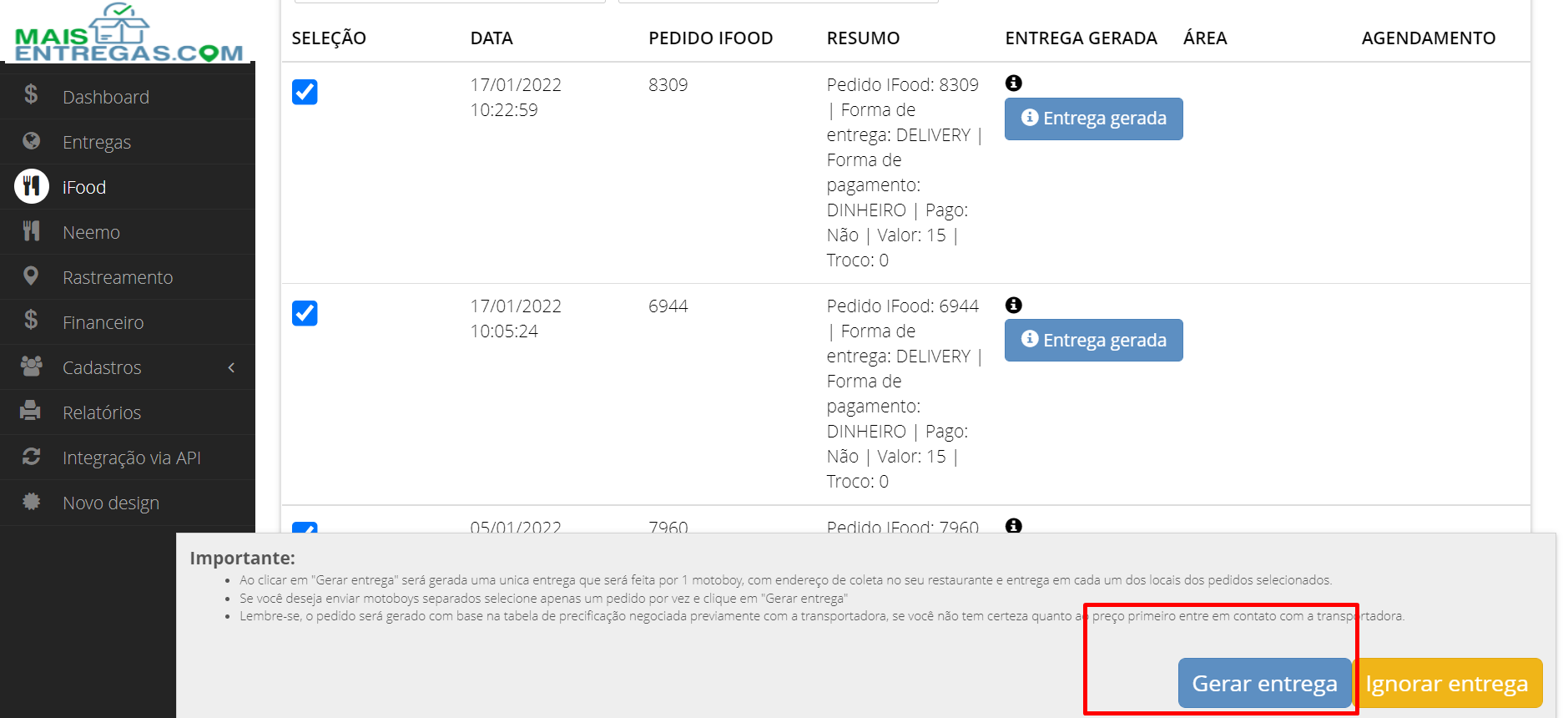Click Entrega gerada button for order 8309

click(1093, 119)
